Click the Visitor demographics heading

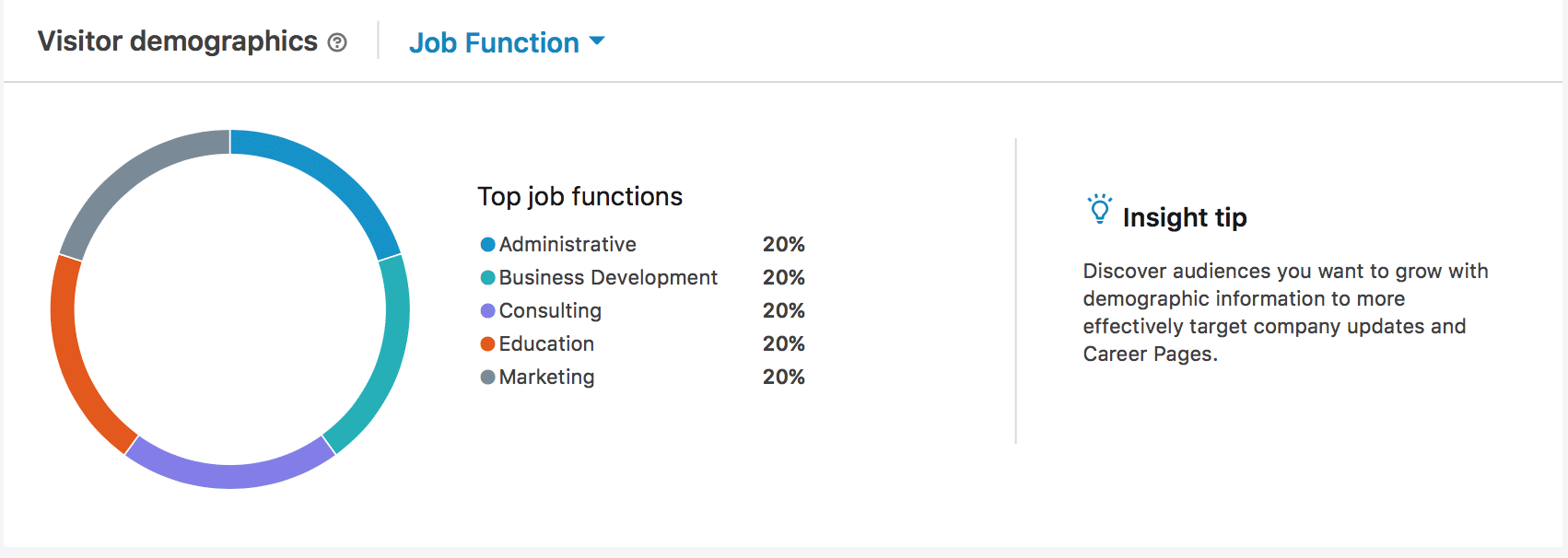[x=177, y=41]
